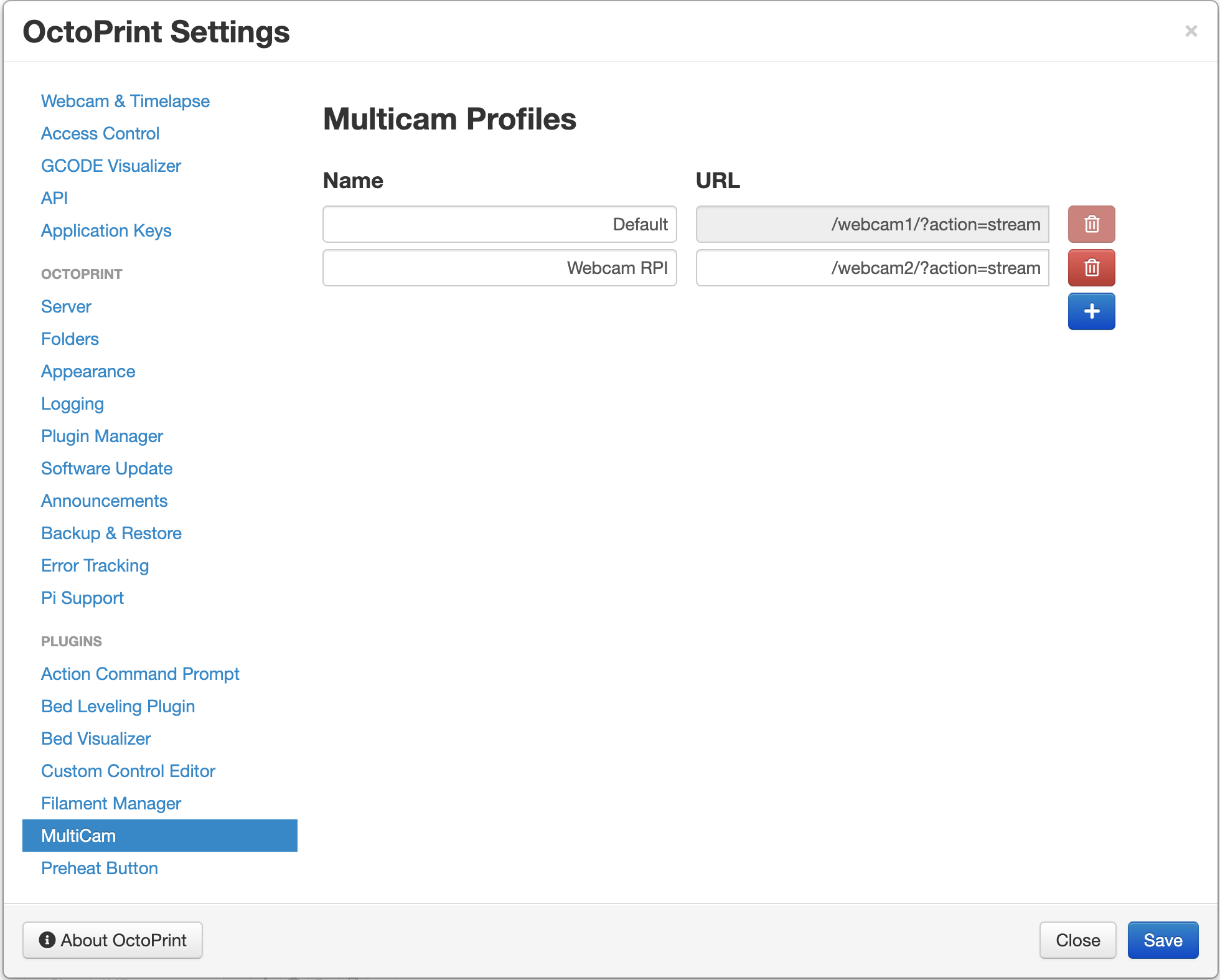This screenshot has height=980, width=1220.
Task: Select the API settings section
Action: point(54,198)
